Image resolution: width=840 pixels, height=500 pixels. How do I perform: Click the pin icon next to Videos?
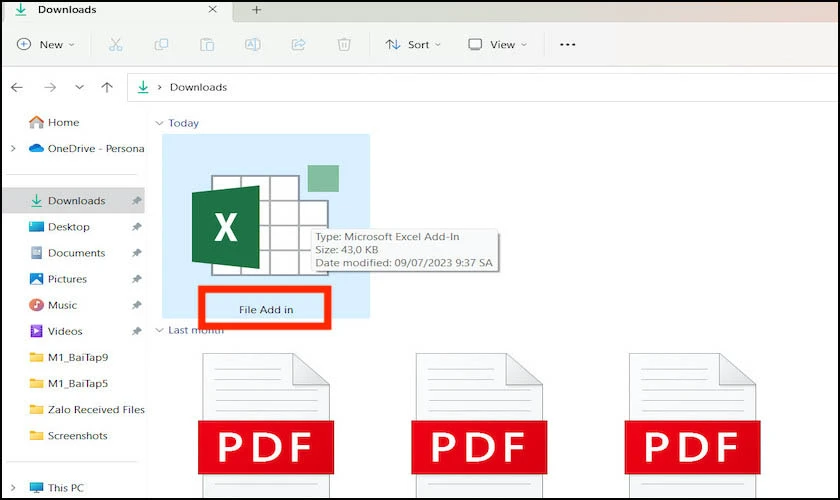[x=137, y=331]
